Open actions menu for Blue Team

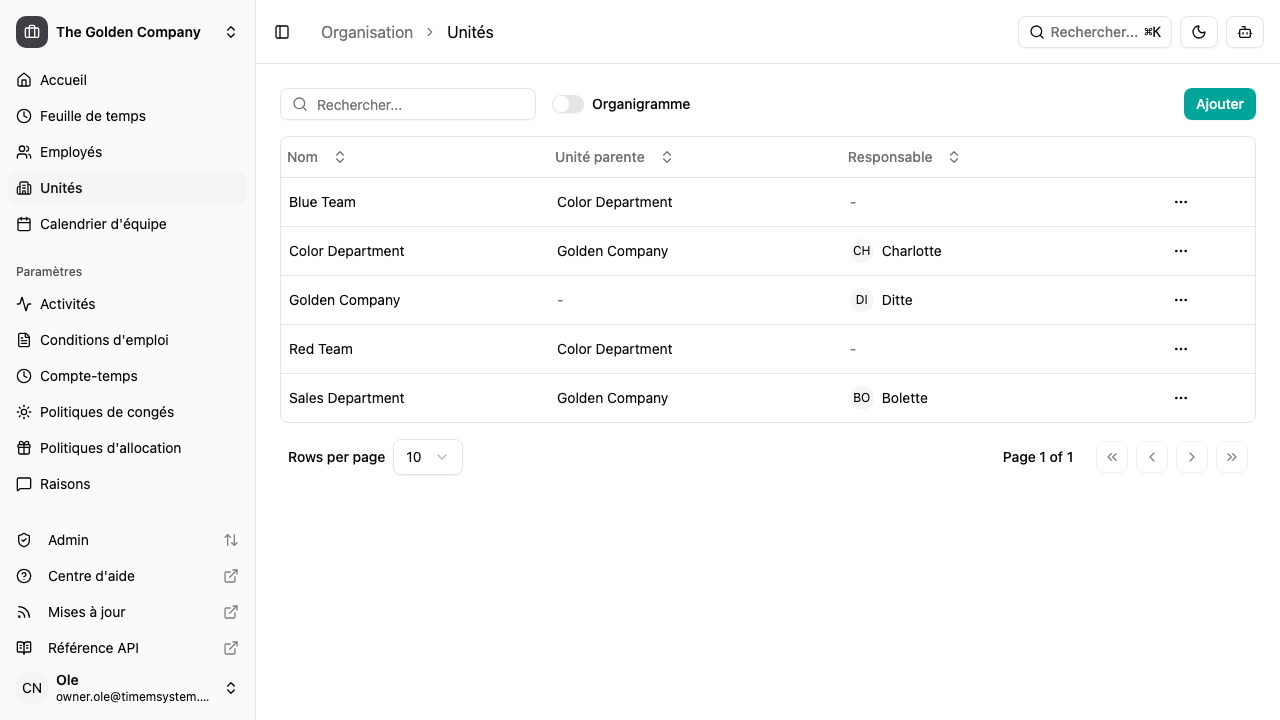tap(1180, 202)
